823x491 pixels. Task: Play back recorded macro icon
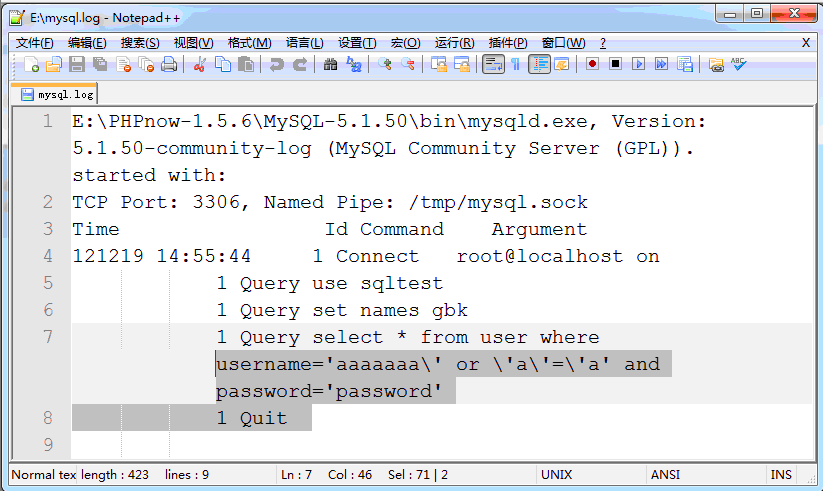[638, 64]
